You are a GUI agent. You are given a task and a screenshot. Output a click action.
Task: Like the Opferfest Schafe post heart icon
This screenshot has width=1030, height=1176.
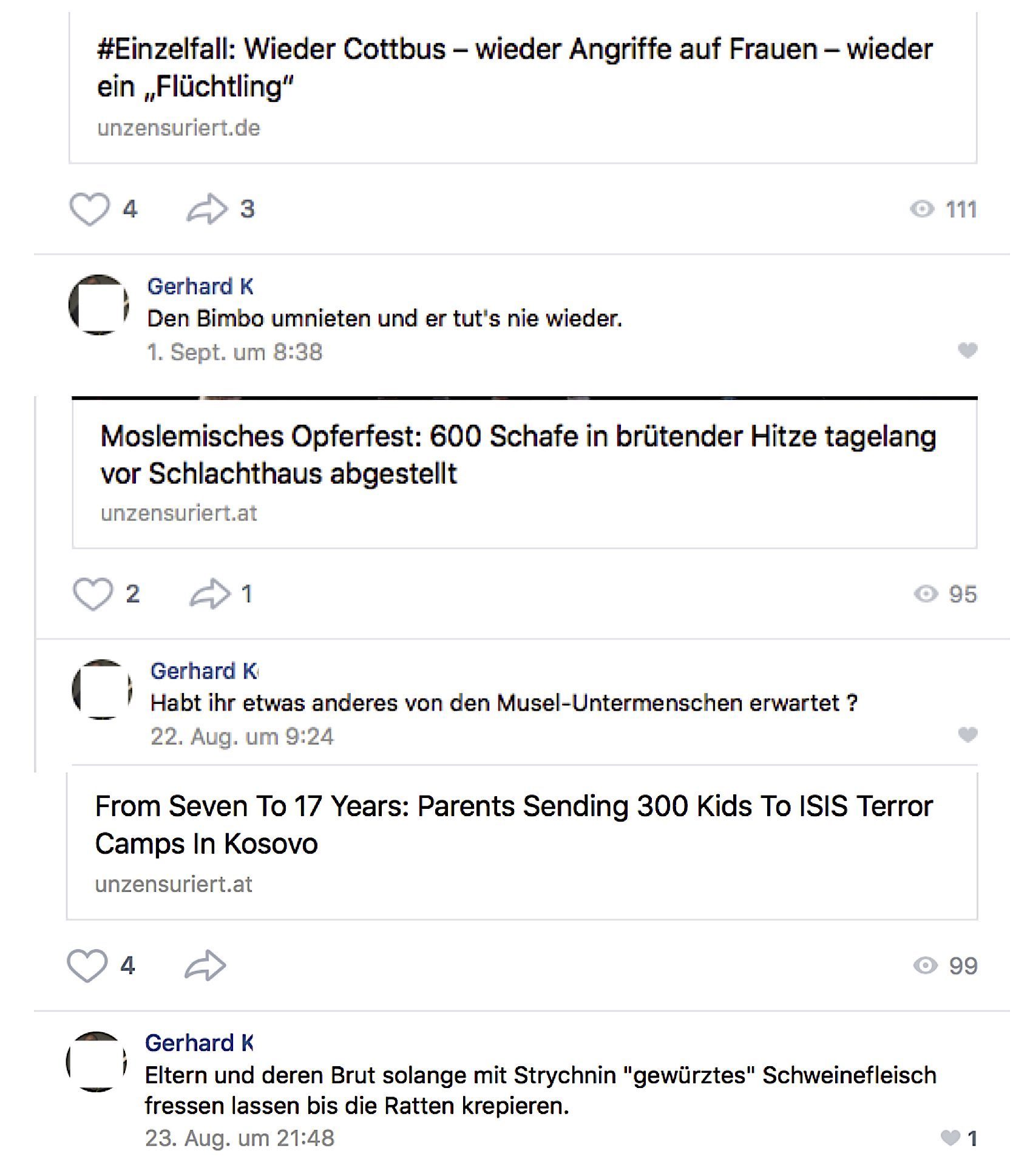click(x=93, y=594)
